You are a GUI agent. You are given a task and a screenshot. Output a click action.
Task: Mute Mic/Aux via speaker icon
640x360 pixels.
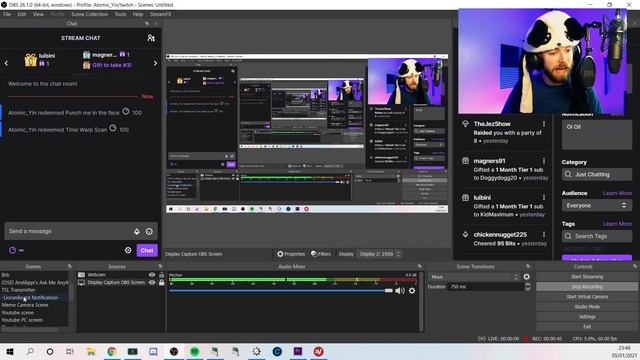point(399,291)
